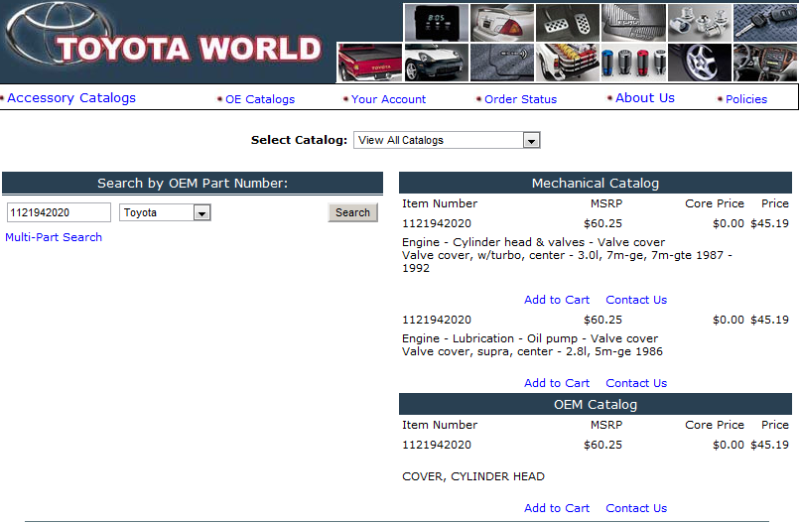
Task: Click the colored shift knobs thumbnail
Action: tap(634, 62)
